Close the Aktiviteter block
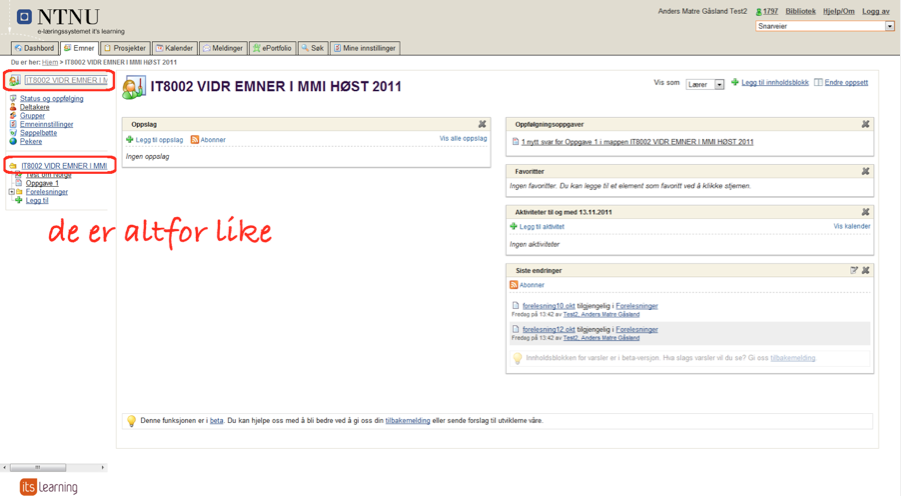Viewport: 901px width, 496px height. [x=865, y=212]
